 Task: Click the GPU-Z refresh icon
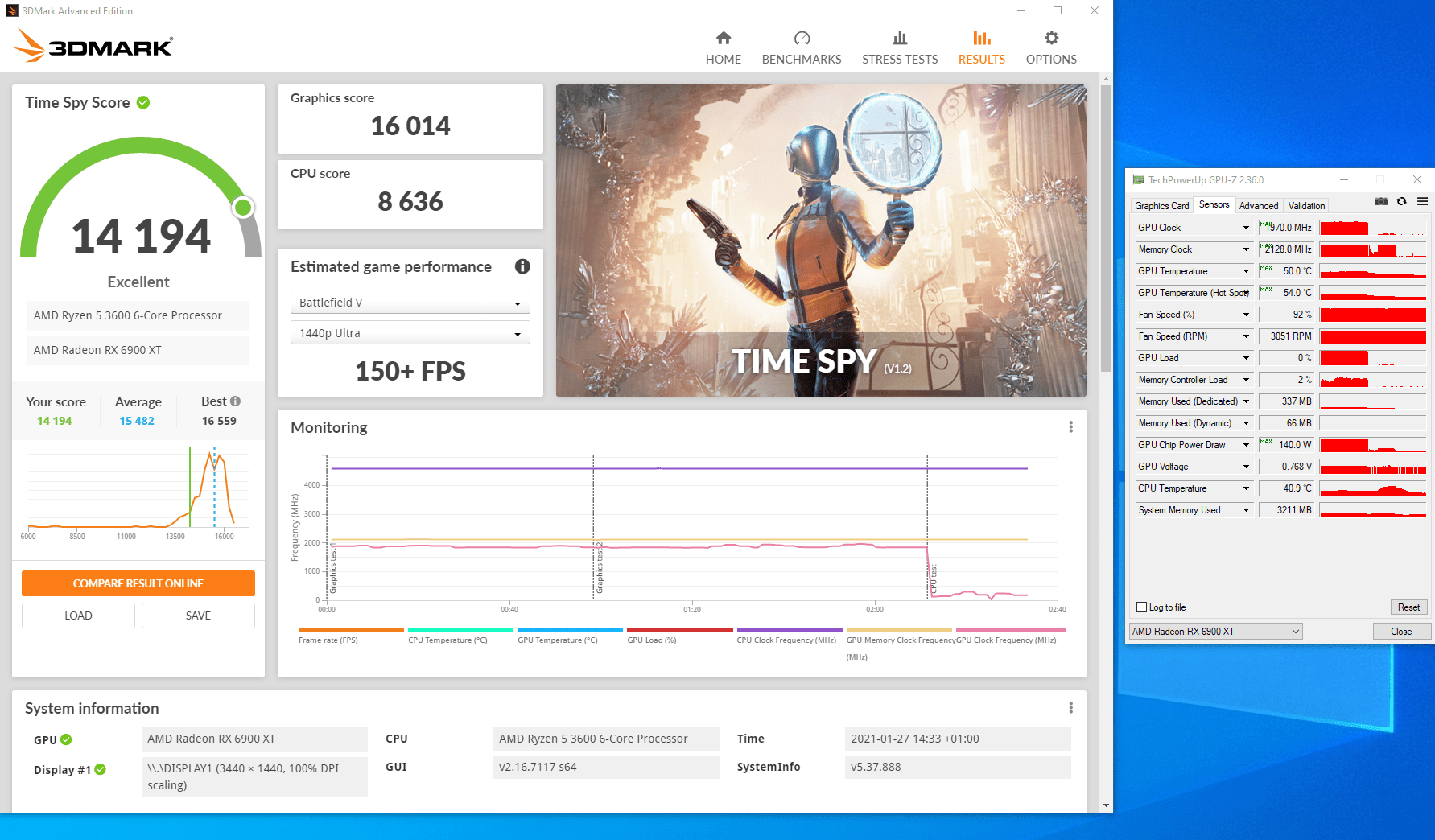tap(1402, 202)
